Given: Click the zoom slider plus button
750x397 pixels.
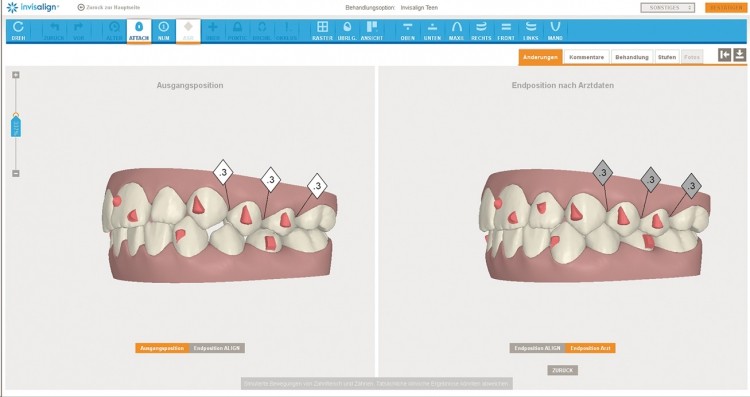Looking at the screenshot, I should click(x=16, y=75).
